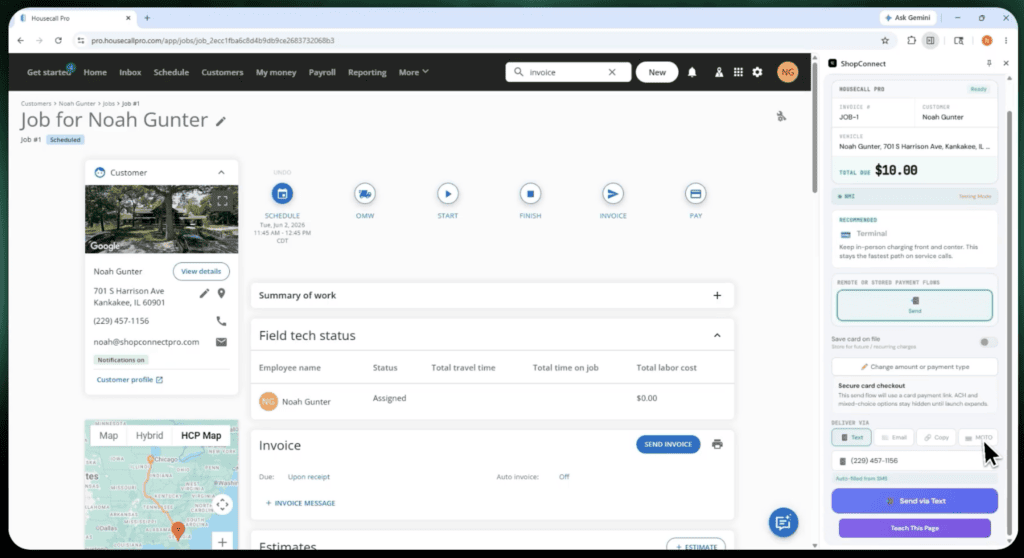Open the apps grid icon in header

point(738,72)
